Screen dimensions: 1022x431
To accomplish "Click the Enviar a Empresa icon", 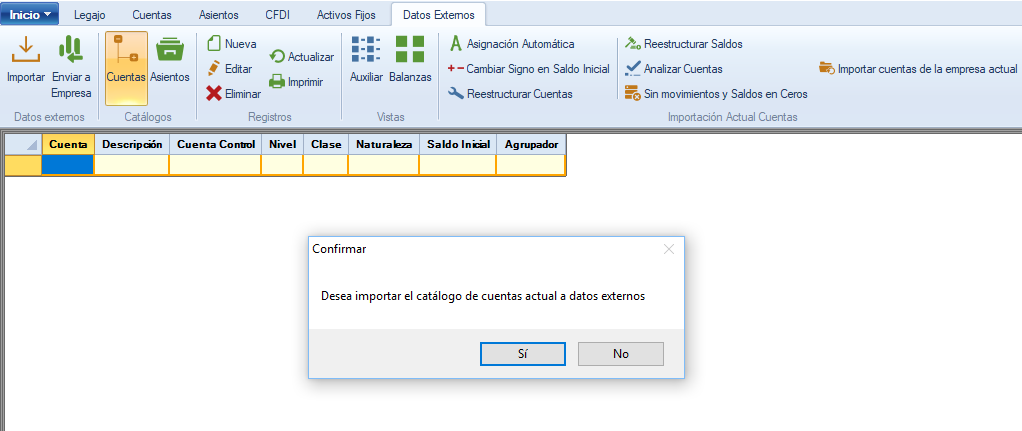I will pyautogui.click(x=70, y=50).
